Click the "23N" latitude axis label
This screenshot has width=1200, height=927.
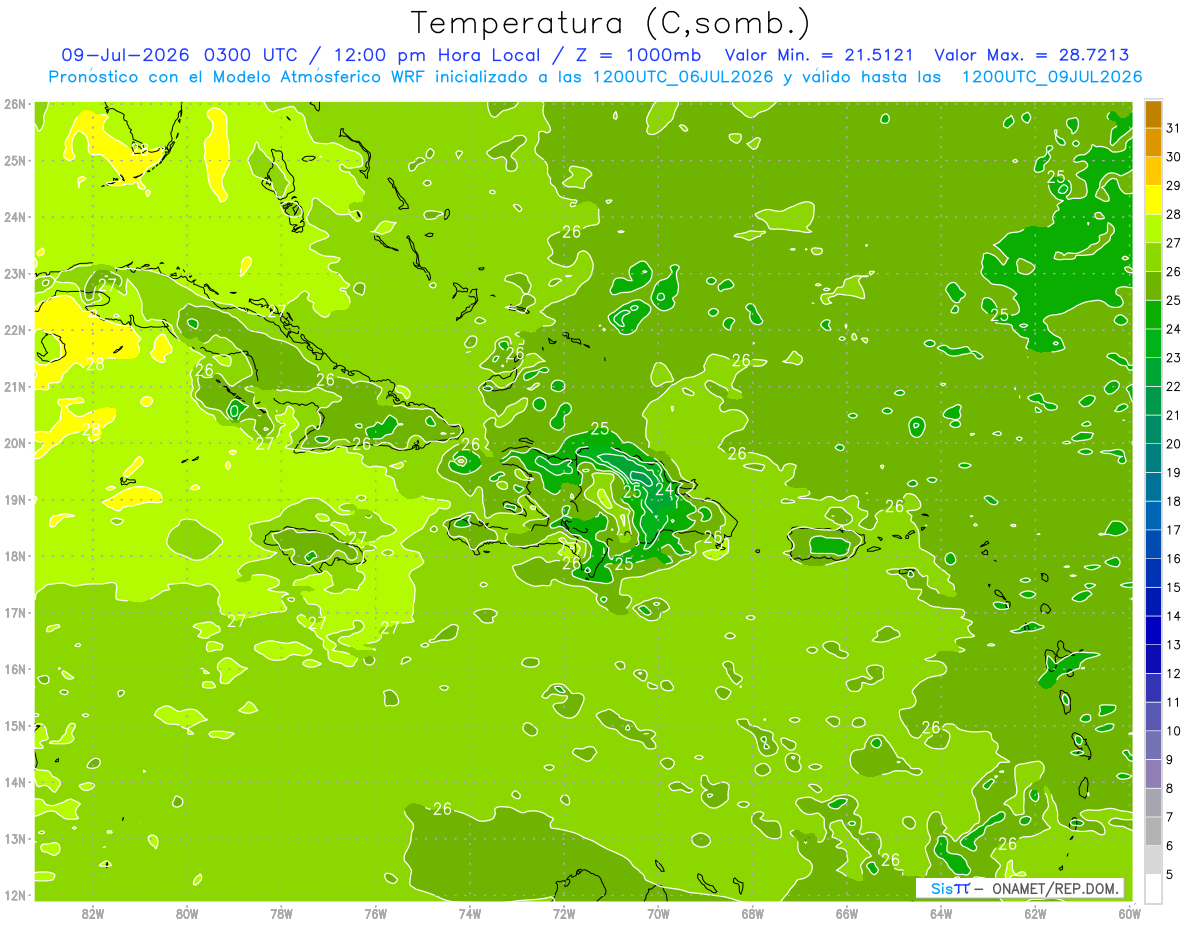(14, 273)
